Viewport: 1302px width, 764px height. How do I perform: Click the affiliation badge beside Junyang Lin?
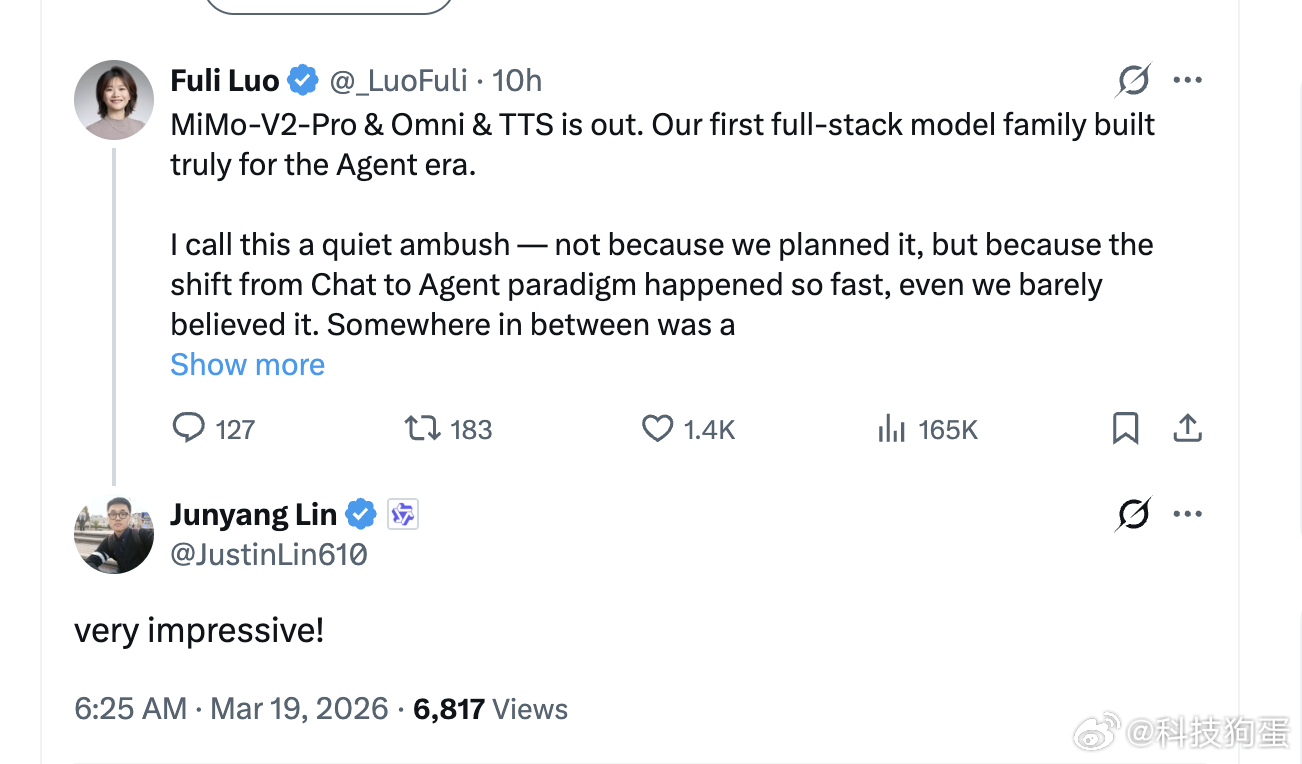pyautogui.click(x=403, y=514)
